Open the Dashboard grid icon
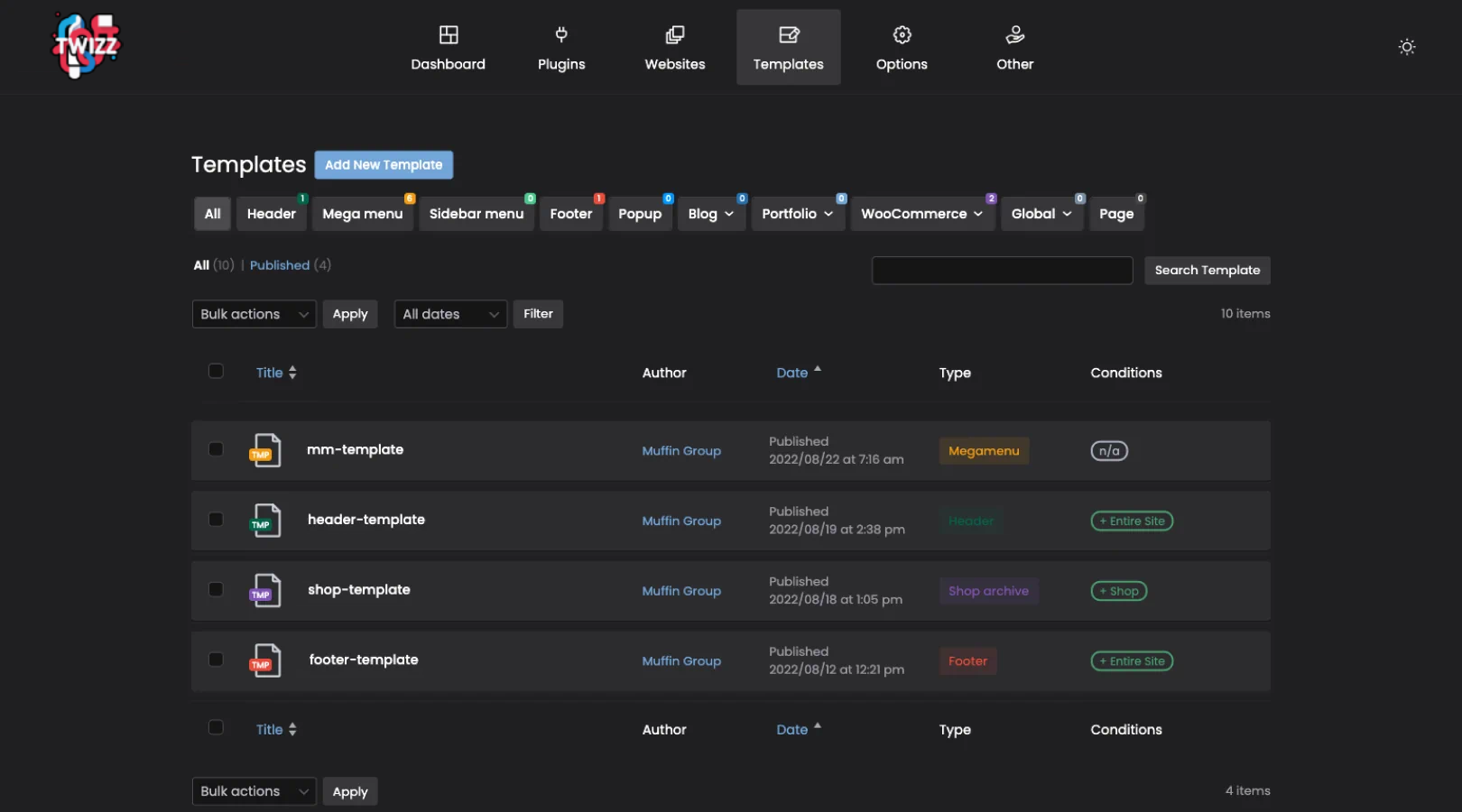This screenshot has width=1462, height=812. point(449,35)
